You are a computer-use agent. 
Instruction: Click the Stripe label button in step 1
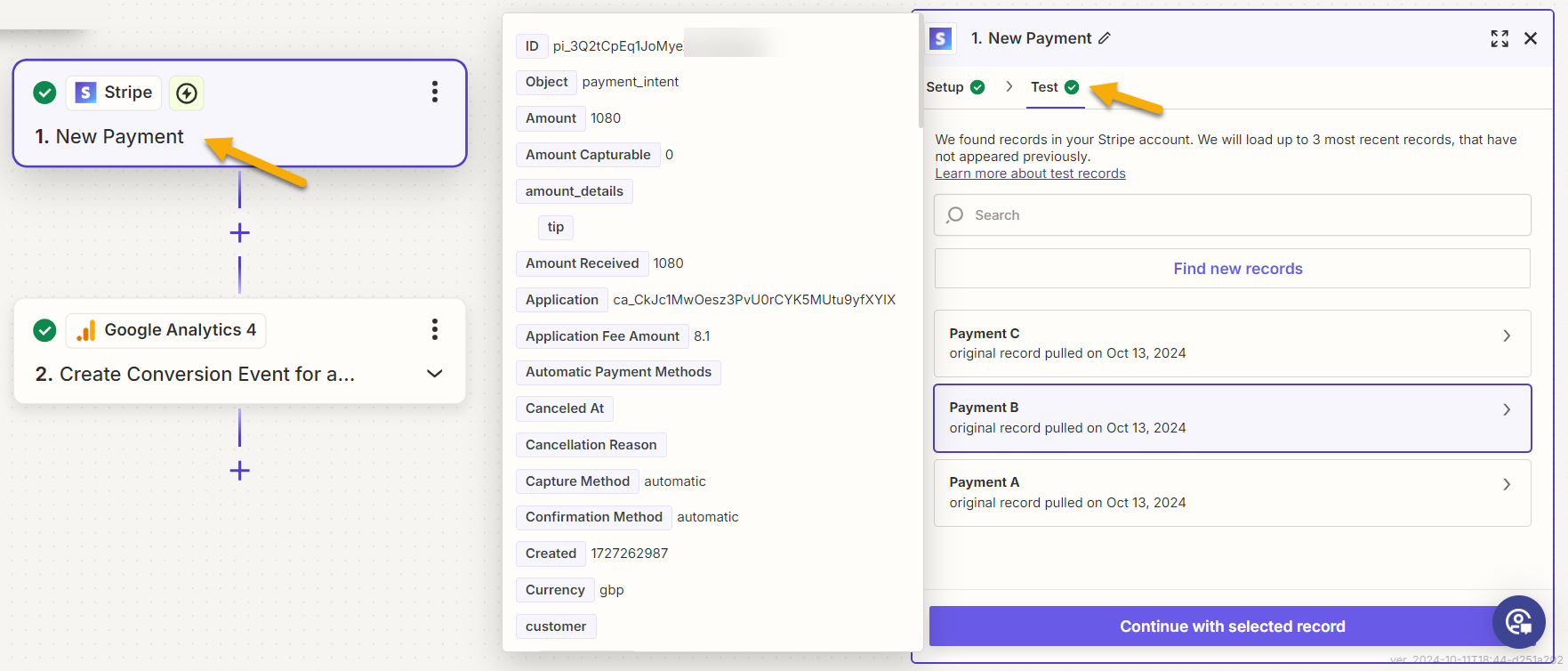click(114, 93)
